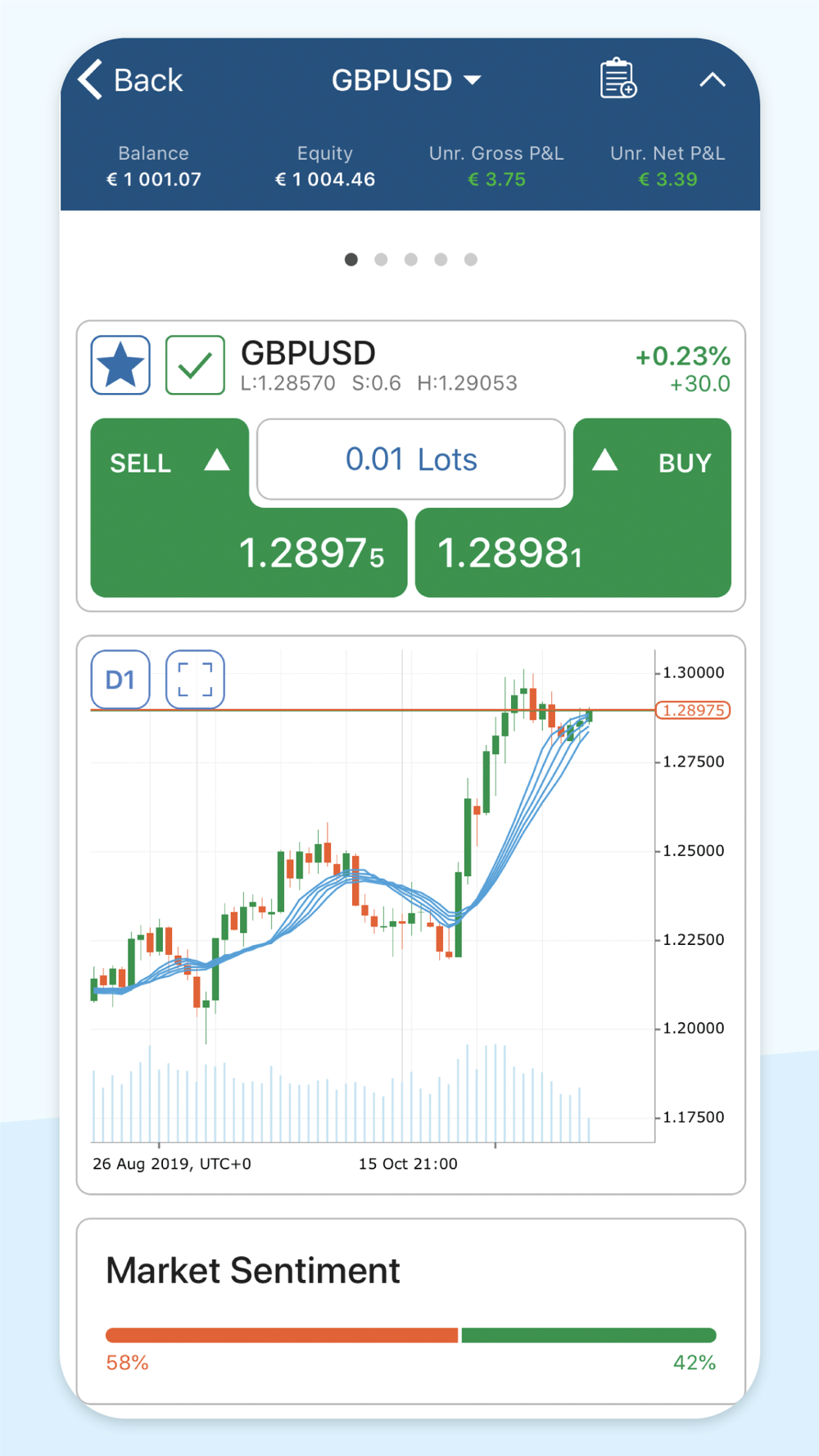Tap the Market Sentiment bar
Image resolution: width=819 pixels, height=1456 pixels.
pyautogui.click(x=411, y=1336)
